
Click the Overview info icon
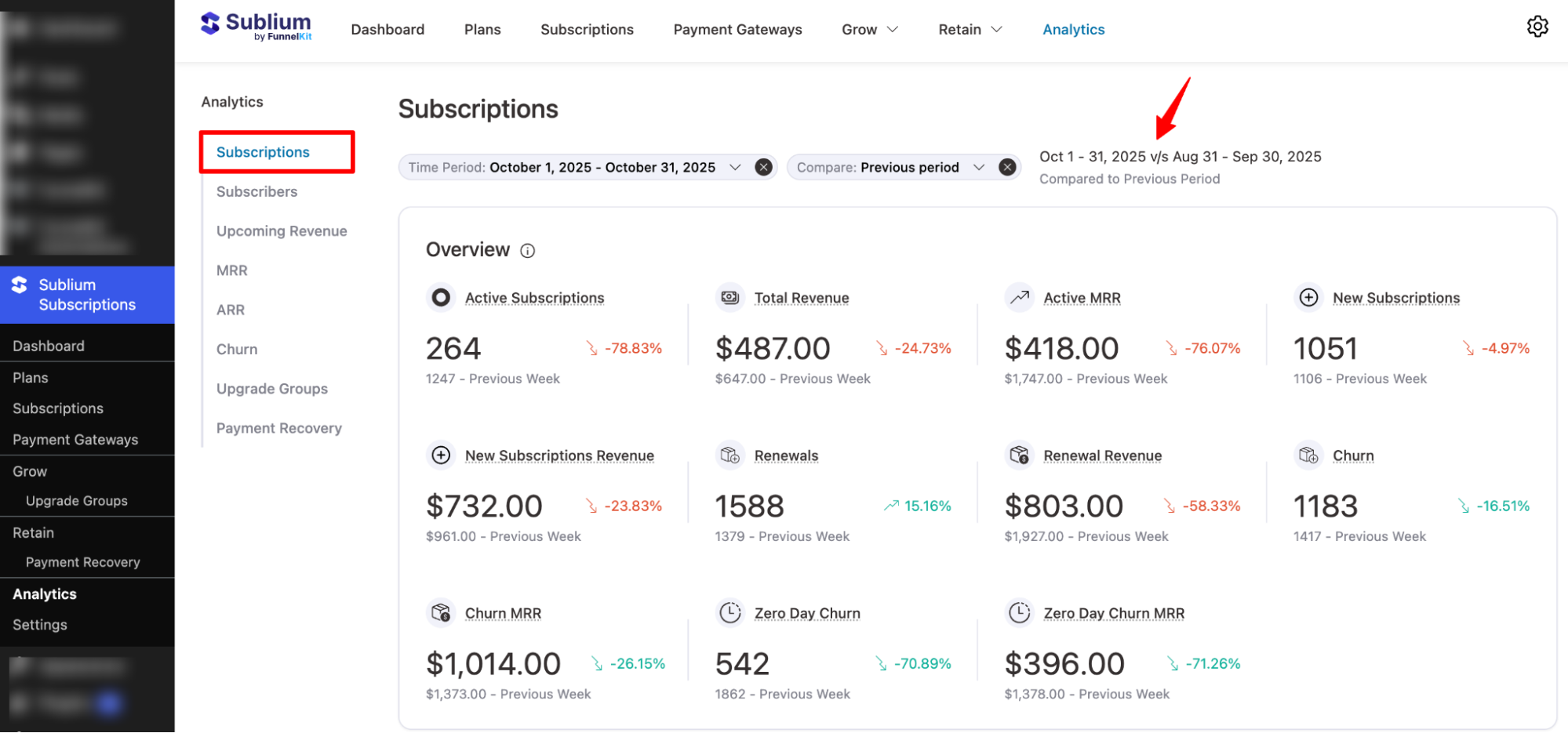[527, 250]
